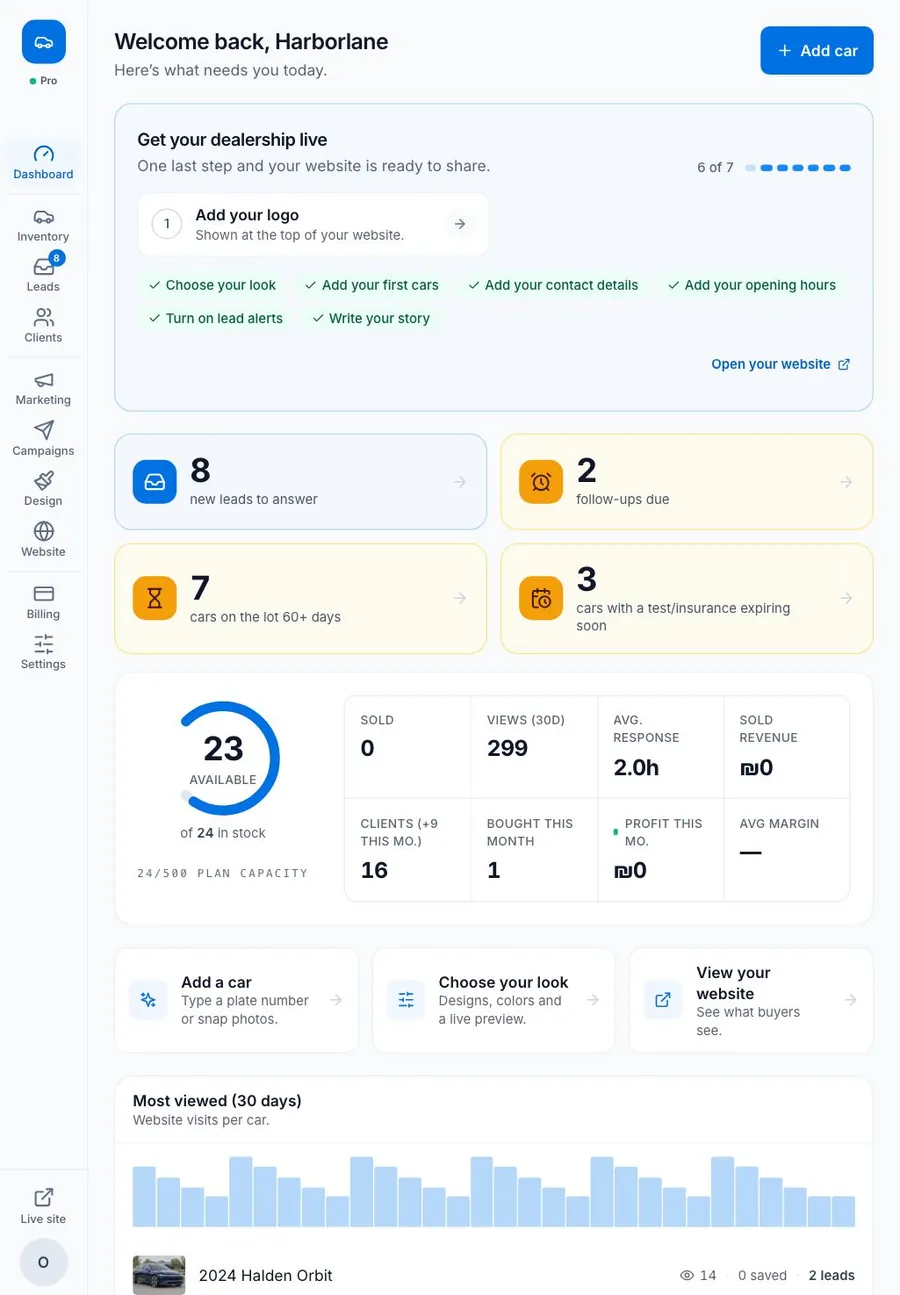
Task: Open the Clients people icon
Action: (x=43, y=318)
